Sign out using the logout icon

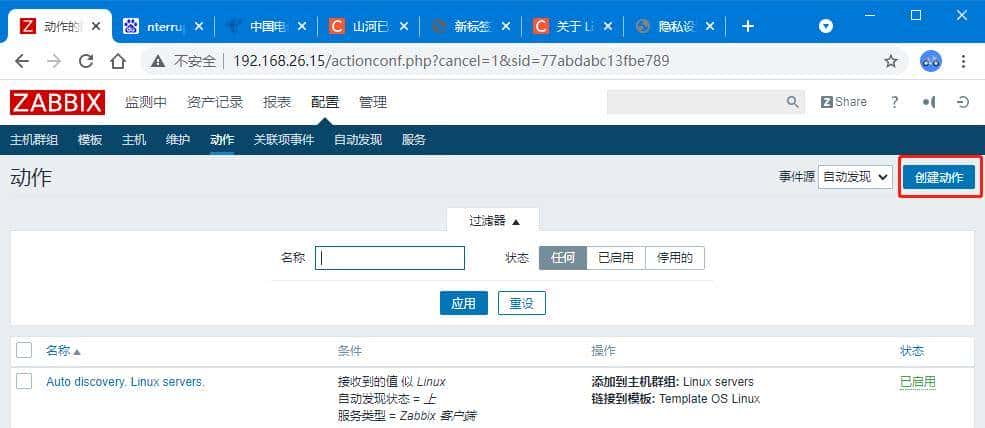(963, 102)
